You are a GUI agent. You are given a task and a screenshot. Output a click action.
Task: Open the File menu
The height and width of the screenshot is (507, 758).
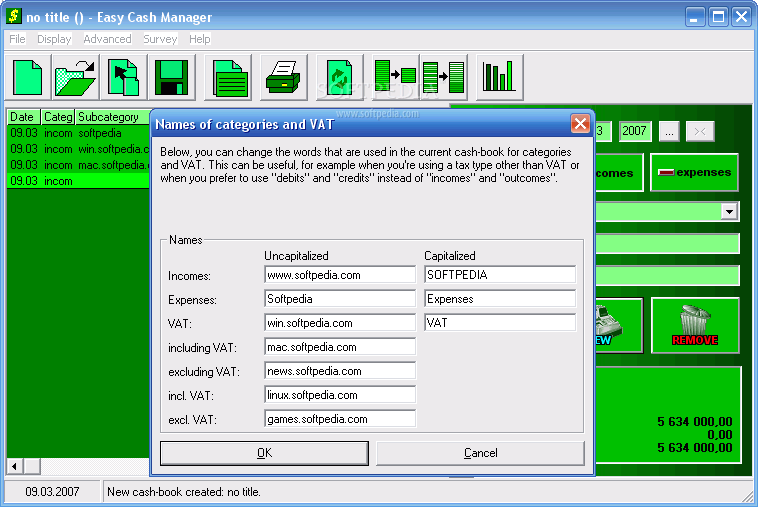[x=17, y=39]
